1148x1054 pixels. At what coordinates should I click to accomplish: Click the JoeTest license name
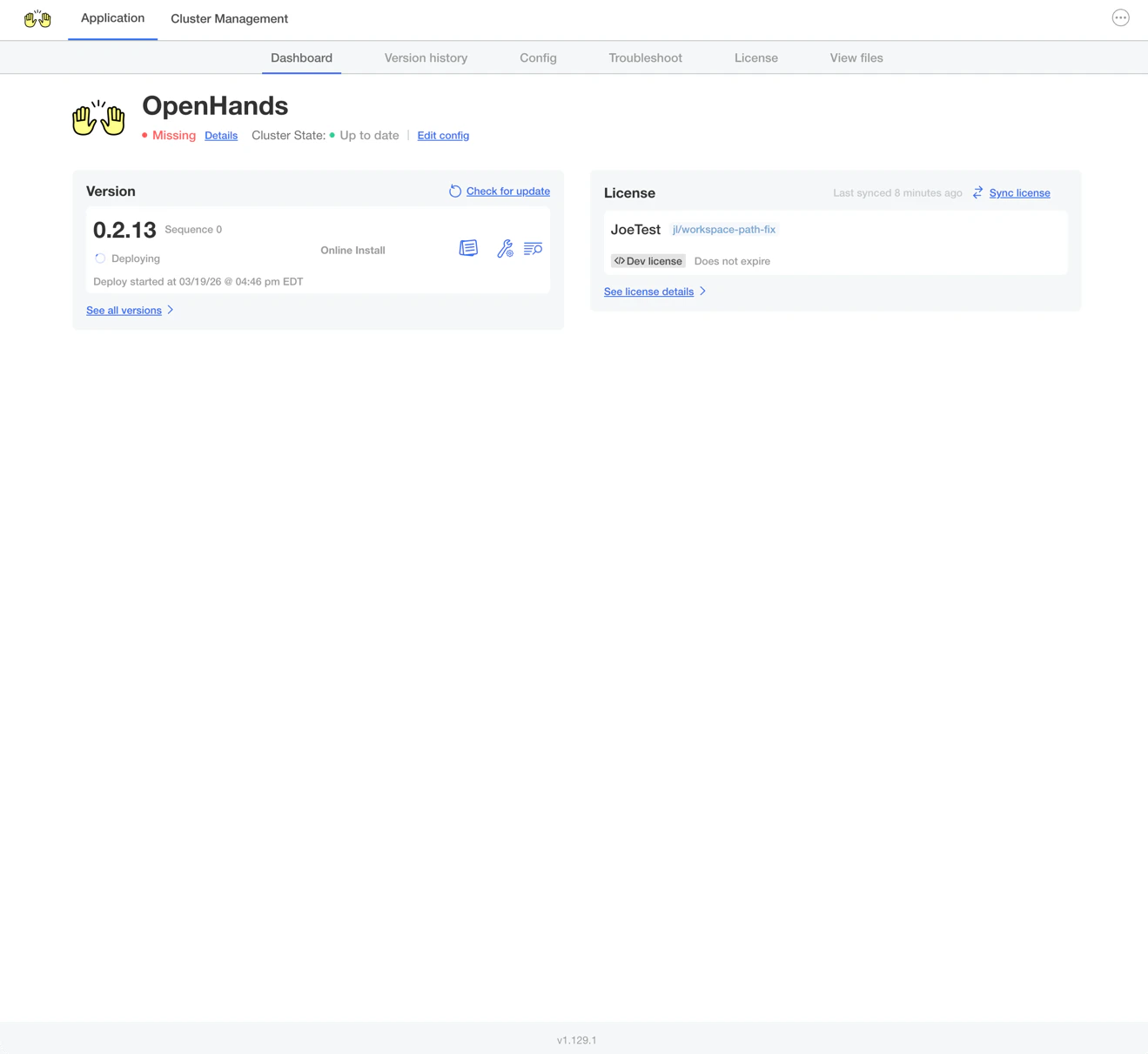click(635, 230)
